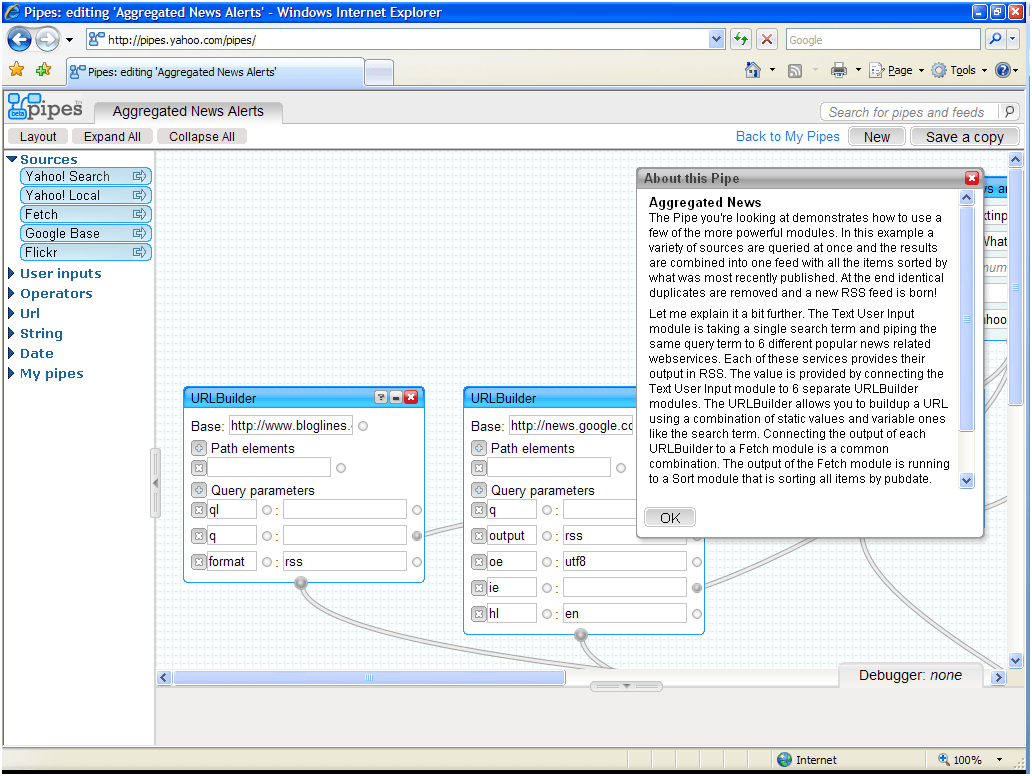This screenshot has height=776, width=1032.
Task: Expand the Date section
Action: 11,353
